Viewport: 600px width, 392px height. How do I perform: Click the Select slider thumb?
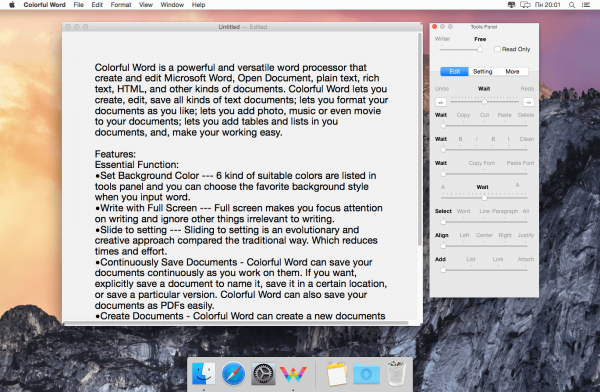click(443, 221)
